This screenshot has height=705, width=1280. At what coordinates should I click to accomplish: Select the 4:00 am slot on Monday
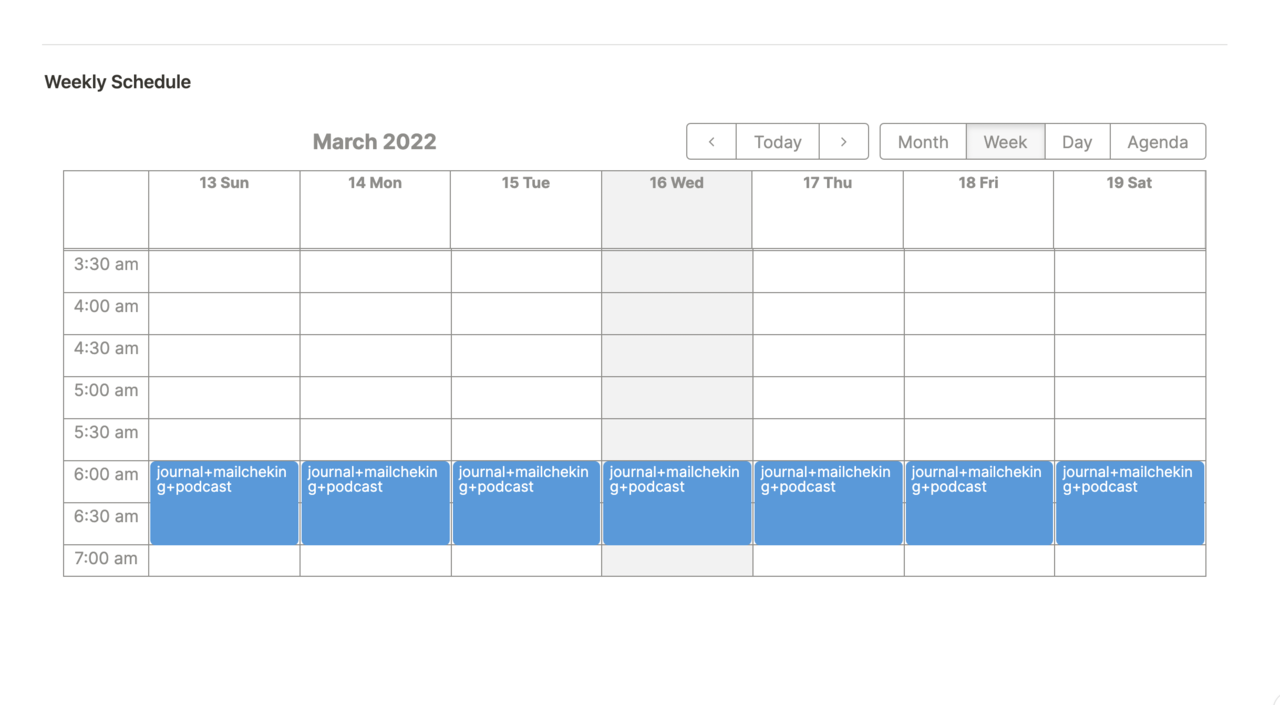375,313
